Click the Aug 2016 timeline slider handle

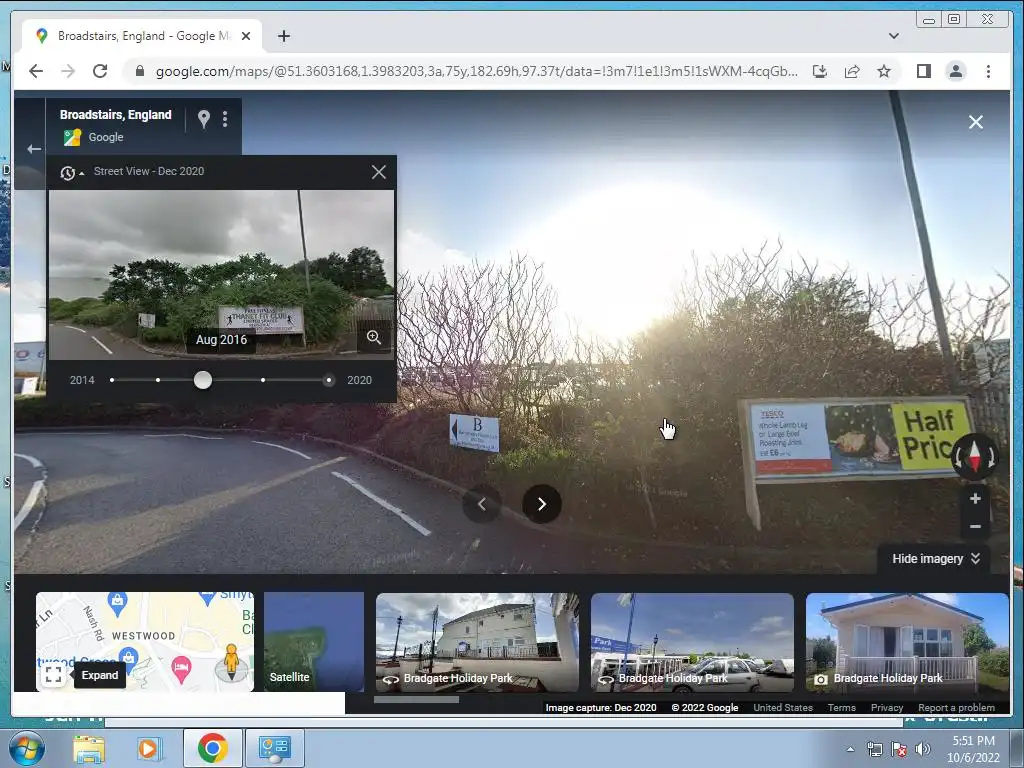pos(203,380)
